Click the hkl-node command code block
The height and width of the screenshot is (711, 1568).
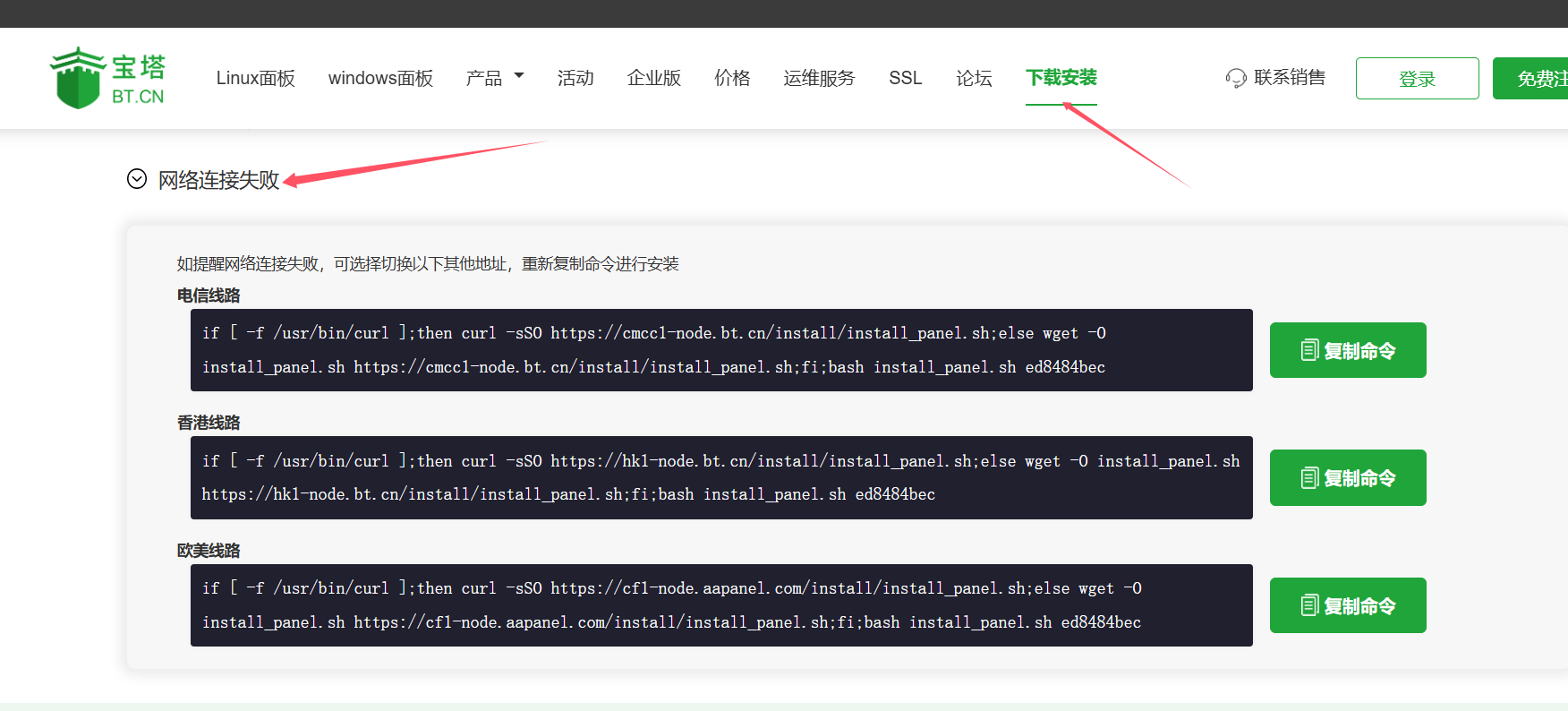[721, 477]
